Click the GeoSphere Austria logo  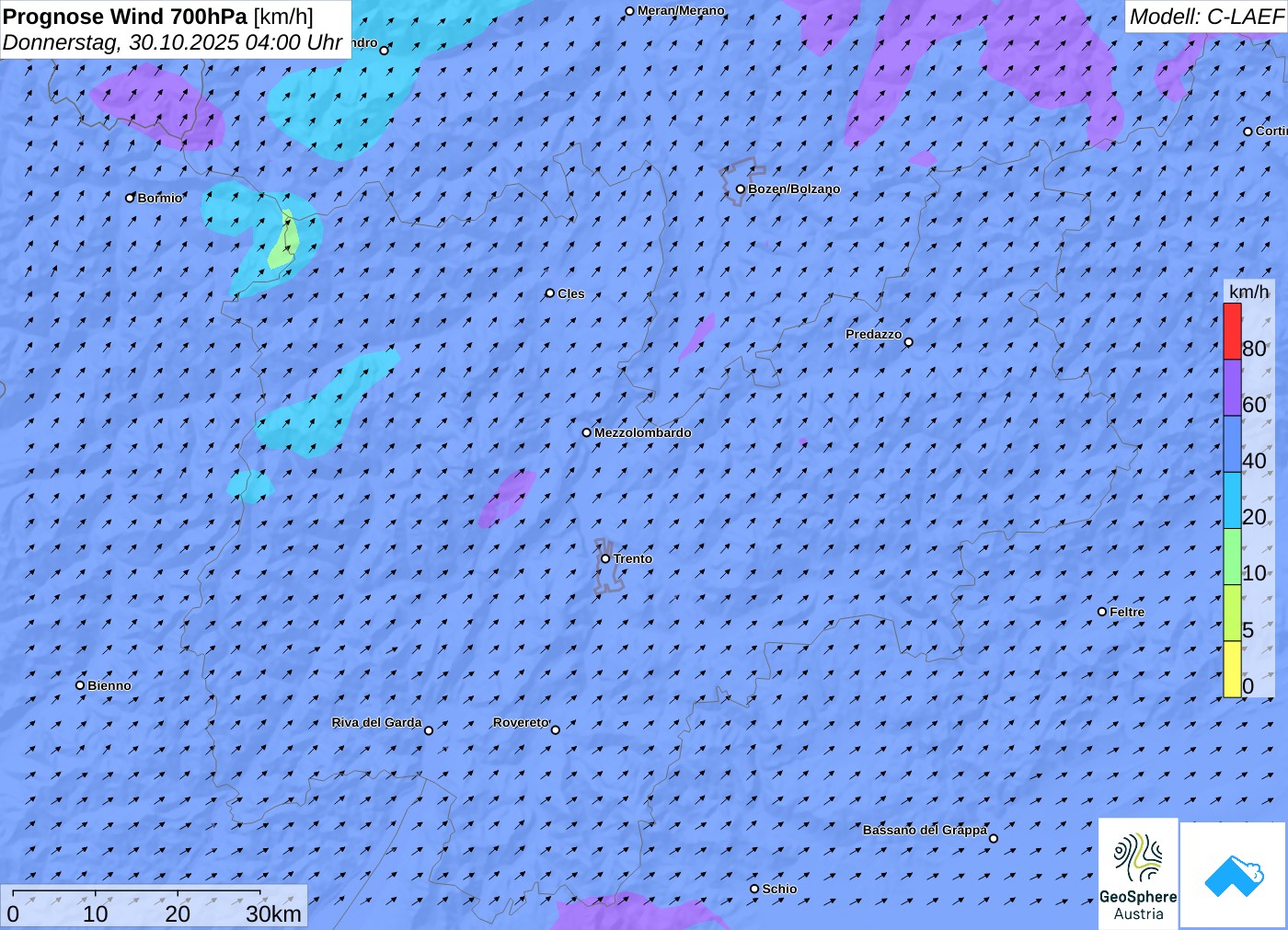[x=1138, y=874]
